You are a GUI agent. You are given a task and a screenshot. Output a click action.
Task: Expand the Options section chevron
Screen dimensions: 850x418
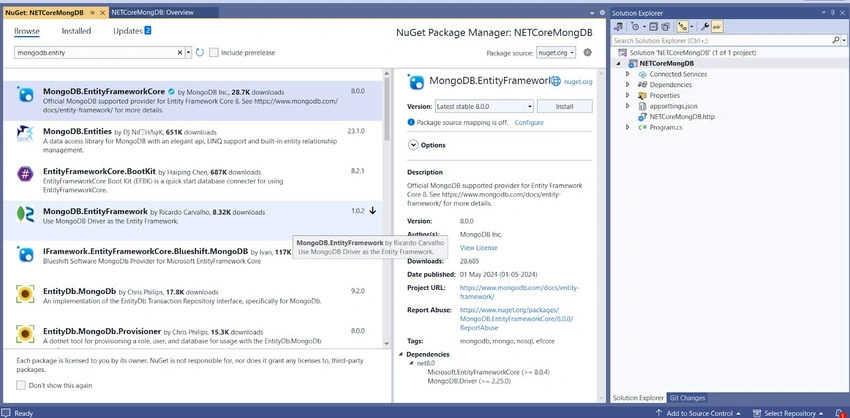tap(413, 145)
